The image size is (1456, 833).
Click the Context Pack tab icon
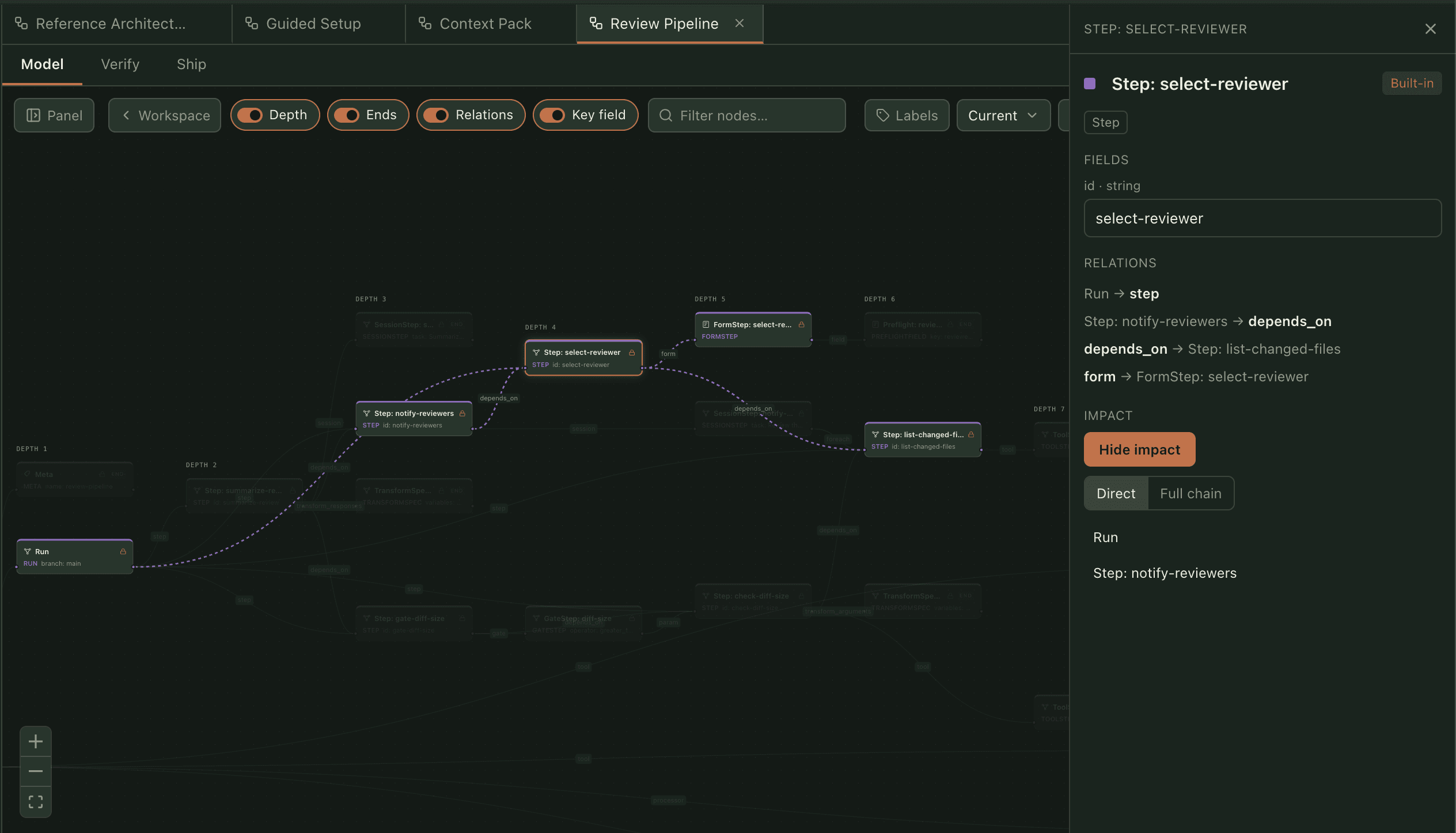click(x=425, y=23)
